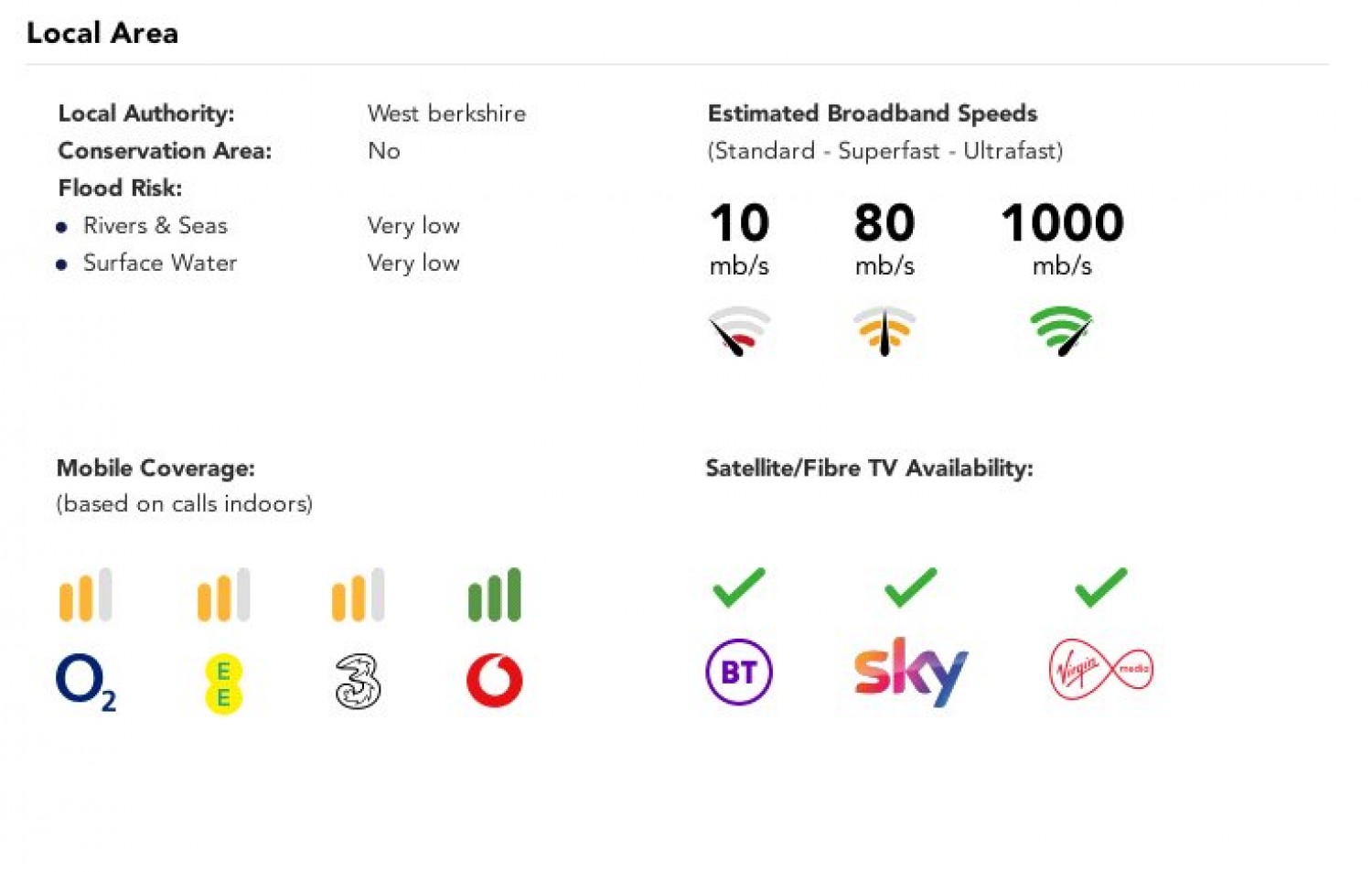Click the yellow EE network logo
Screen dimensions: 1372x872
[x=223, y=684]
